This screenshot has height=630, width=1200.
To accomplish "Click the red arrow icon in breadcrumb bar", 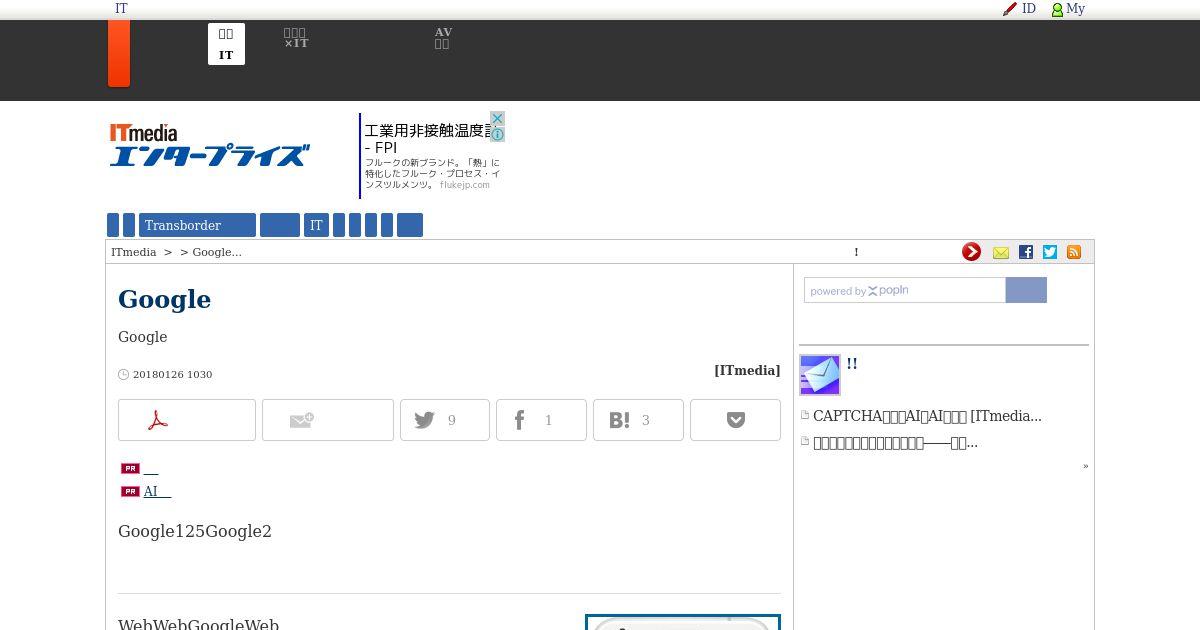I will point(971,252).
